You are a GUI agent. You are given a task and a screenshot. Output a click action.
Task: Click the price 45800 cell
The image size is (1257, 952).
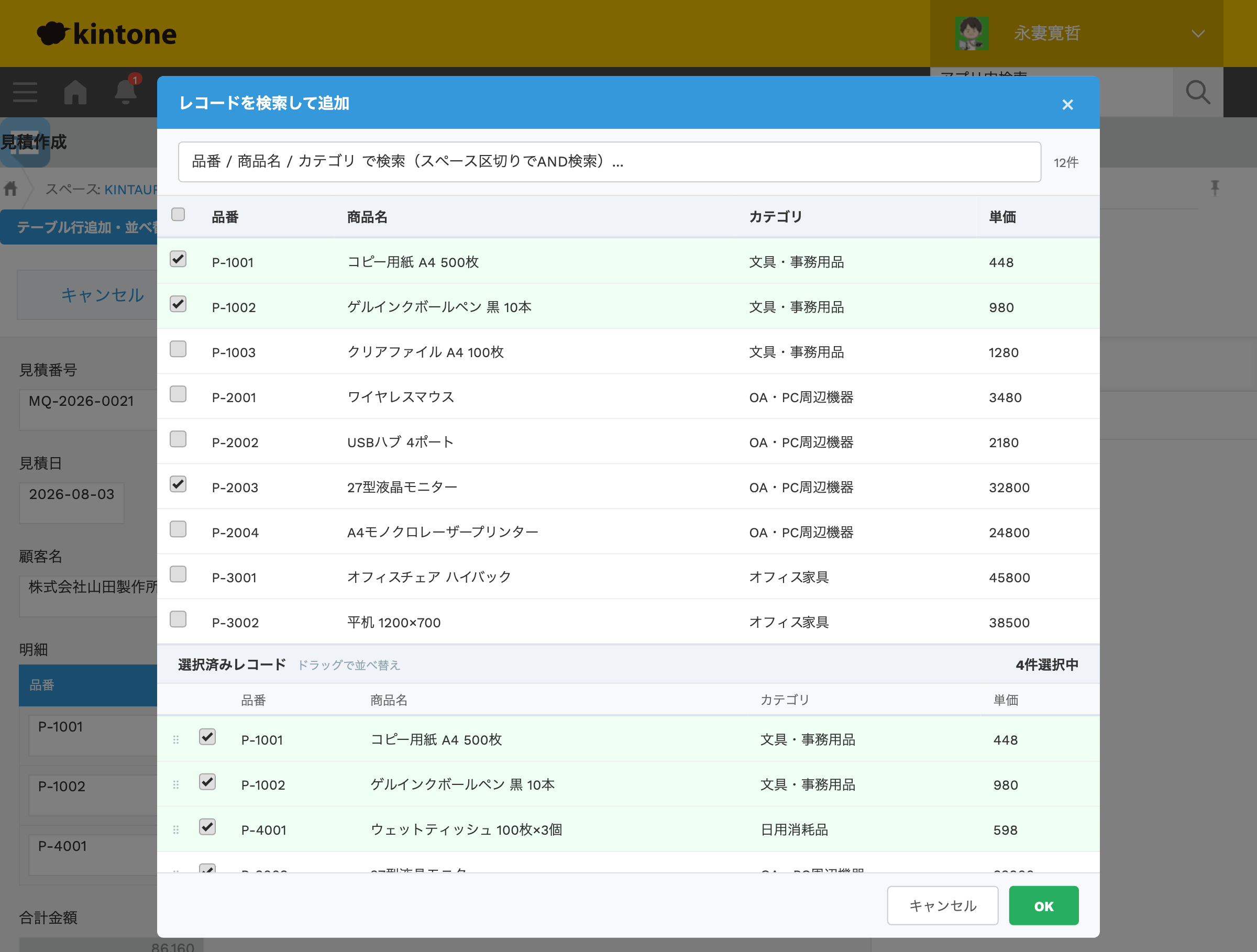click(1009, 578)
